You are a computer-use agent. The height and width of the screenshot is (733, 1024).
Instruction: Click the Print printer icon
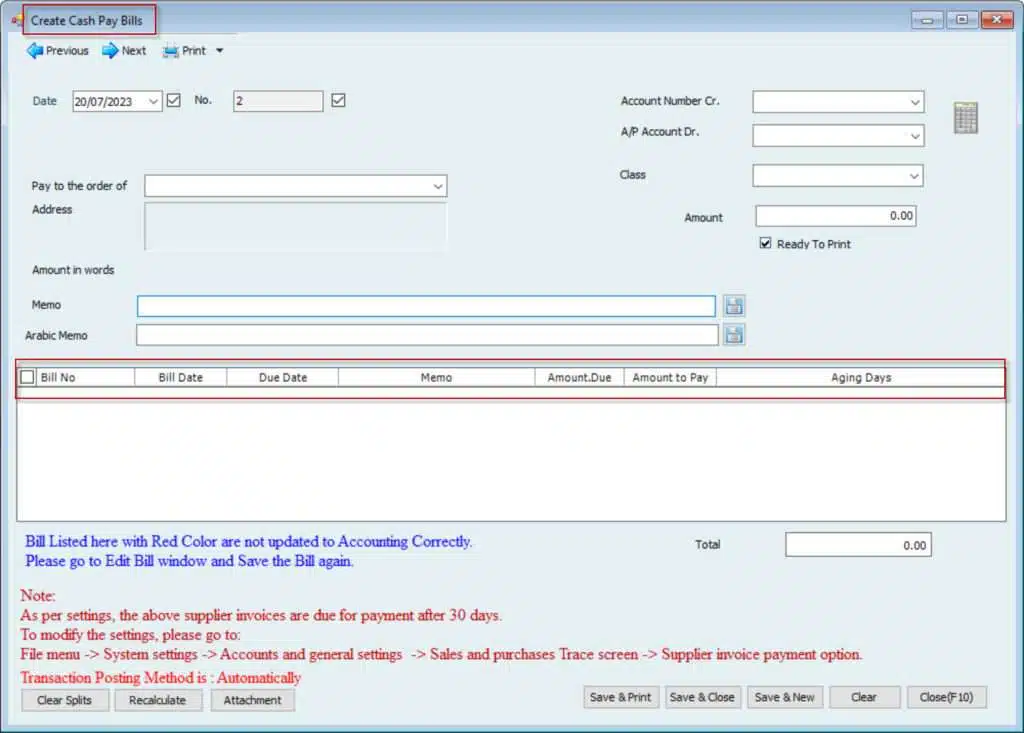coord(171,51)
